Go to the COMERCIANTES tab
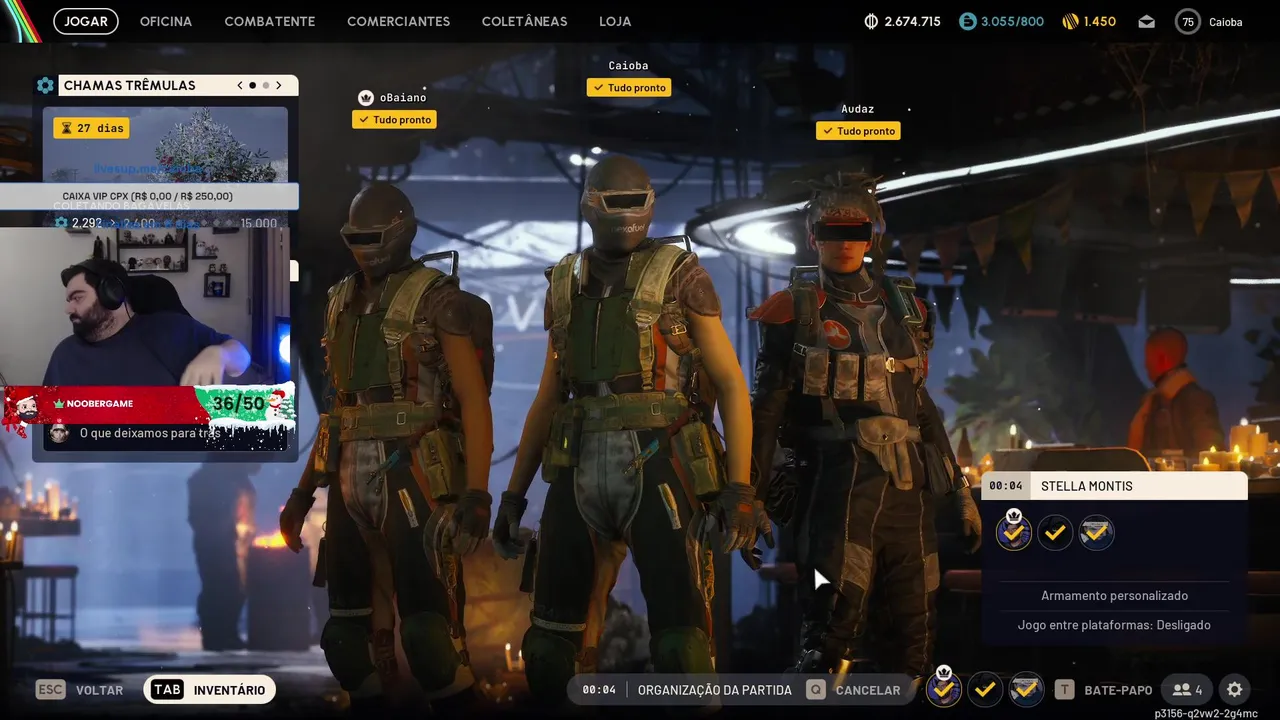The image size is (1280, 720). (x=399, y=21)
